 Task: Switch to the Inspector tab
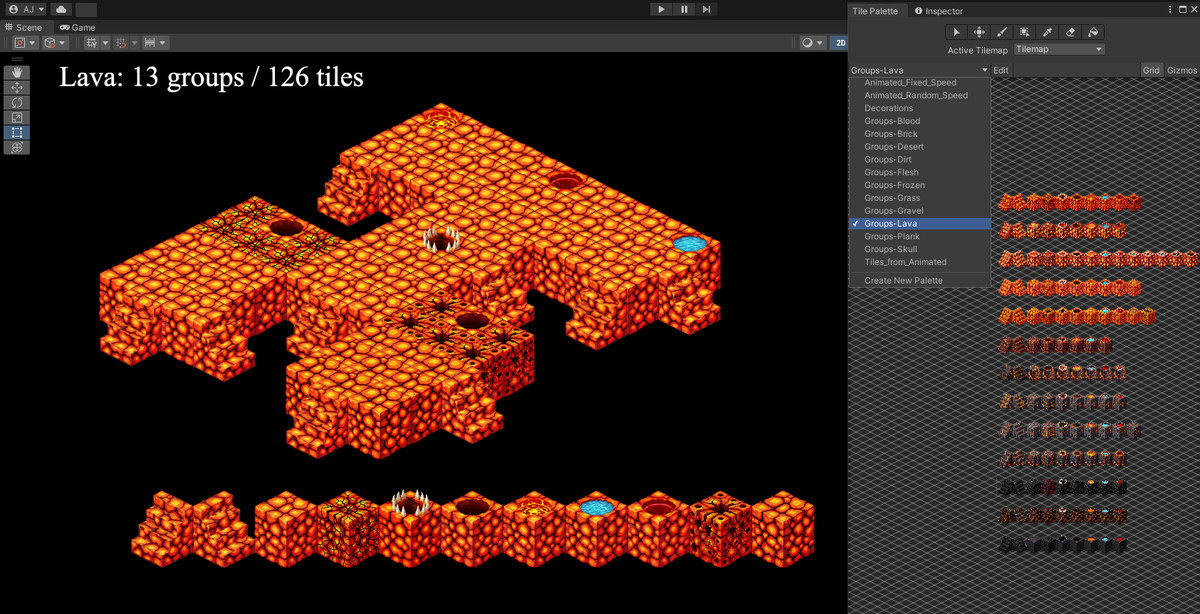(947, 11)
